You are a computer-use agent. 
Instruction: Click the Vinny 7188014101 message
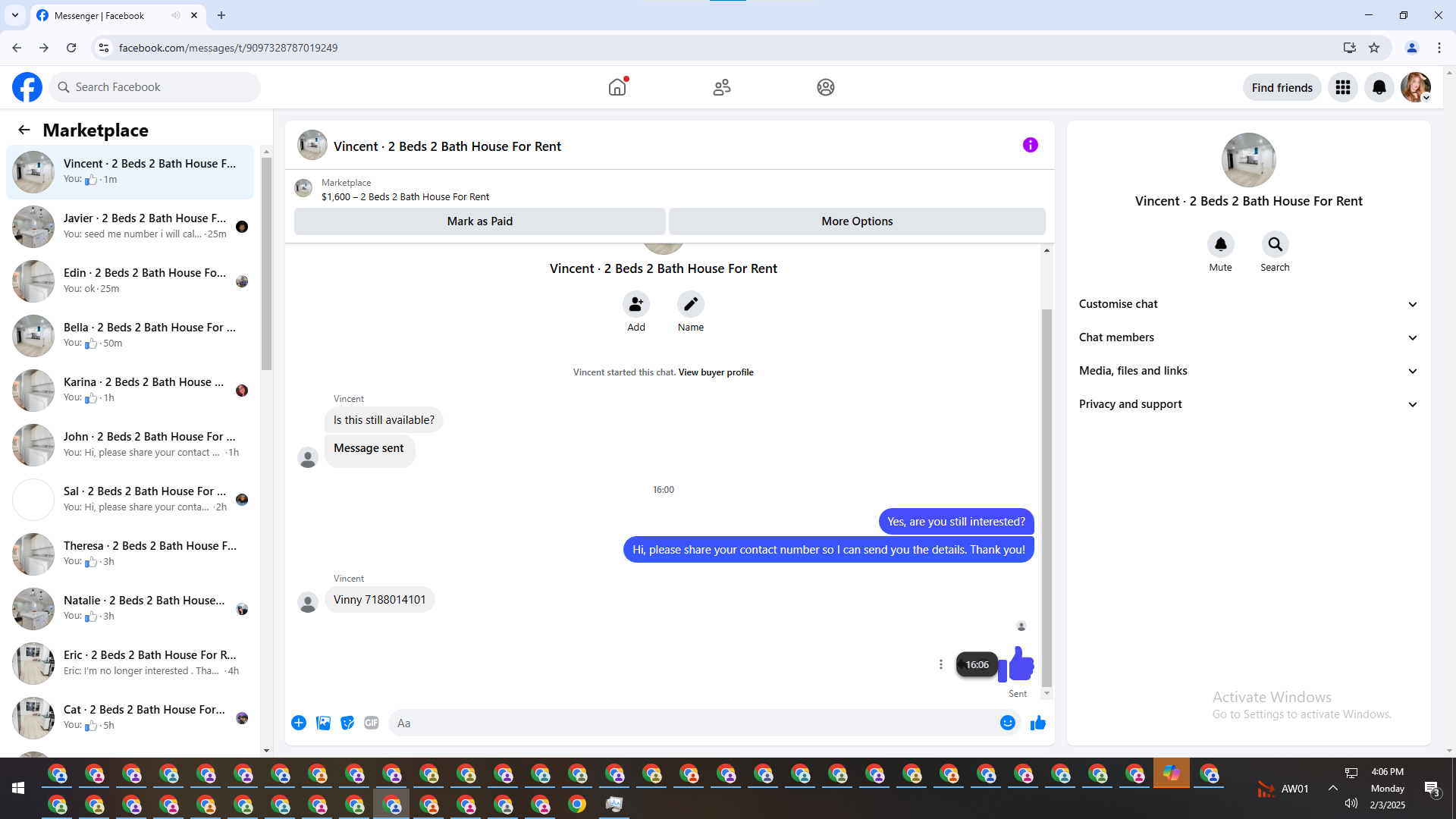pyautogui.click(x=380, y=600)
